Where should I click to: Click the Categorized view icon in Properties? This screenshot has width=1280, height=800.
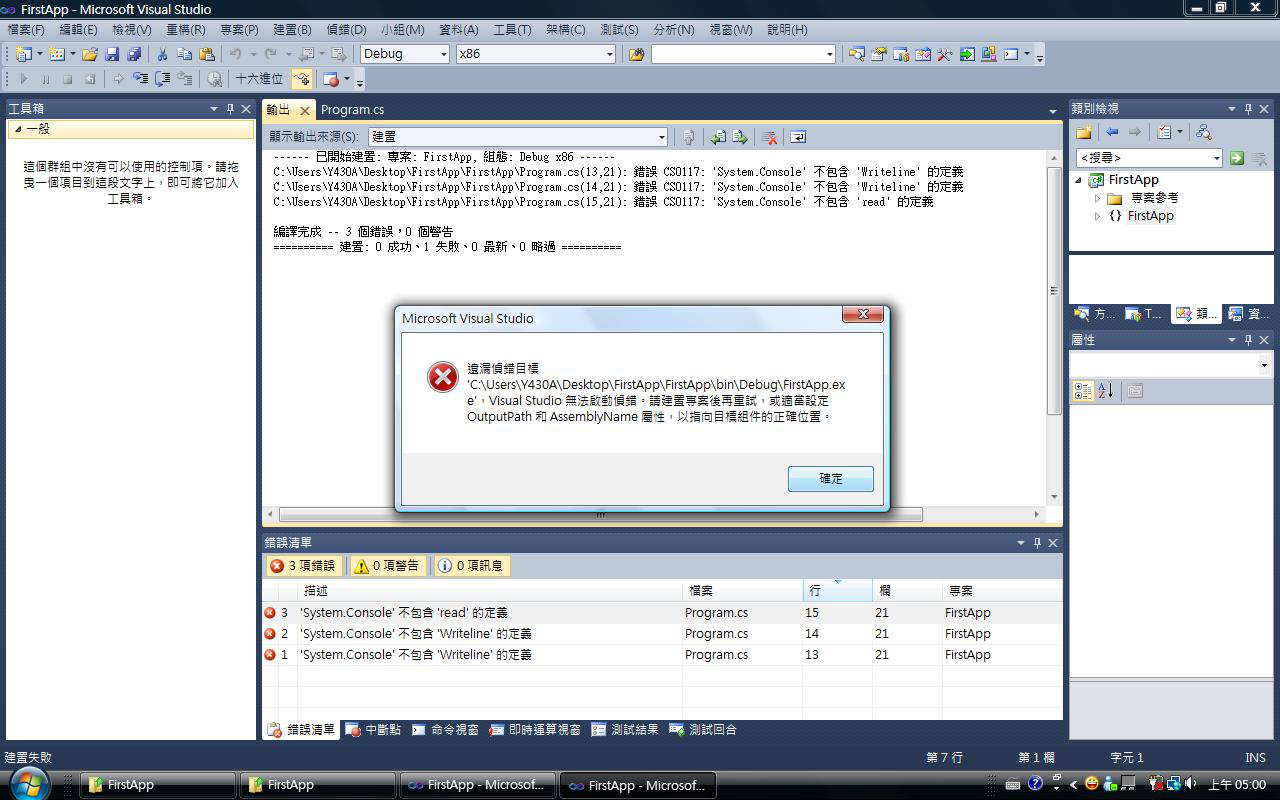click(x=1083, y=391)
